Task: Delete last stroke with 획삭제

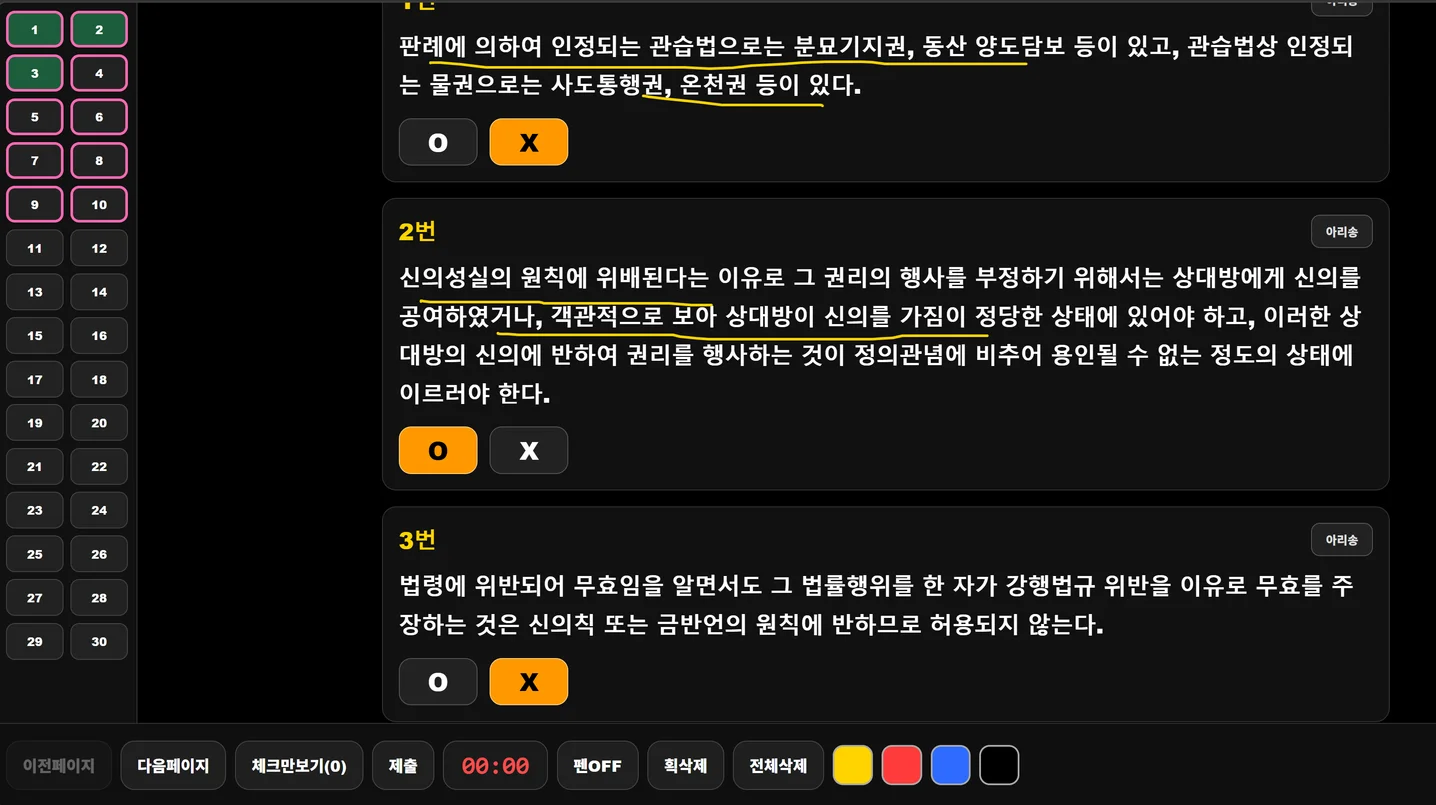Action: pos(685,766)
